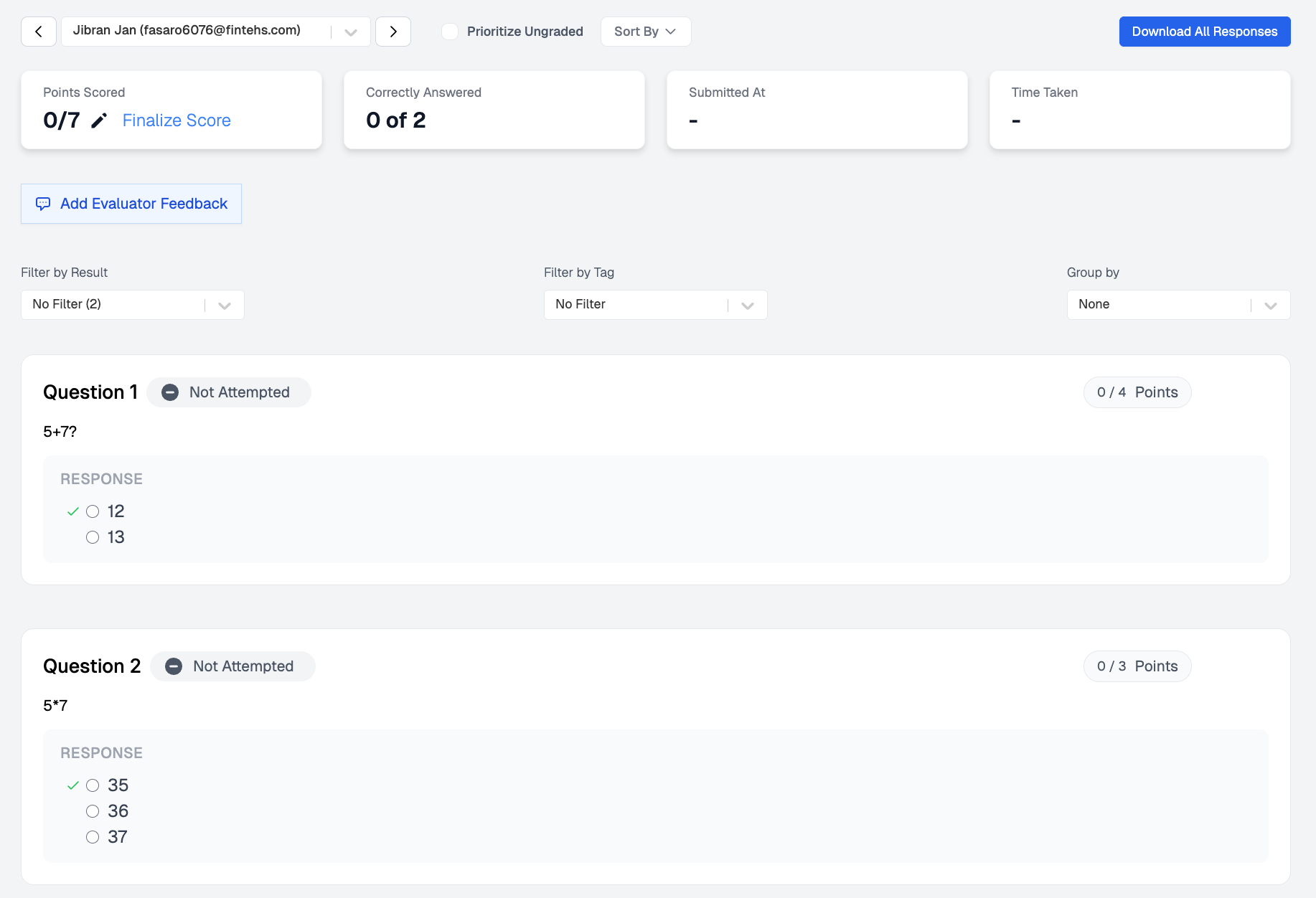Click the question text '5+7?'
1316x898 pixels.
pyautogui.click(x=60, y=432)
